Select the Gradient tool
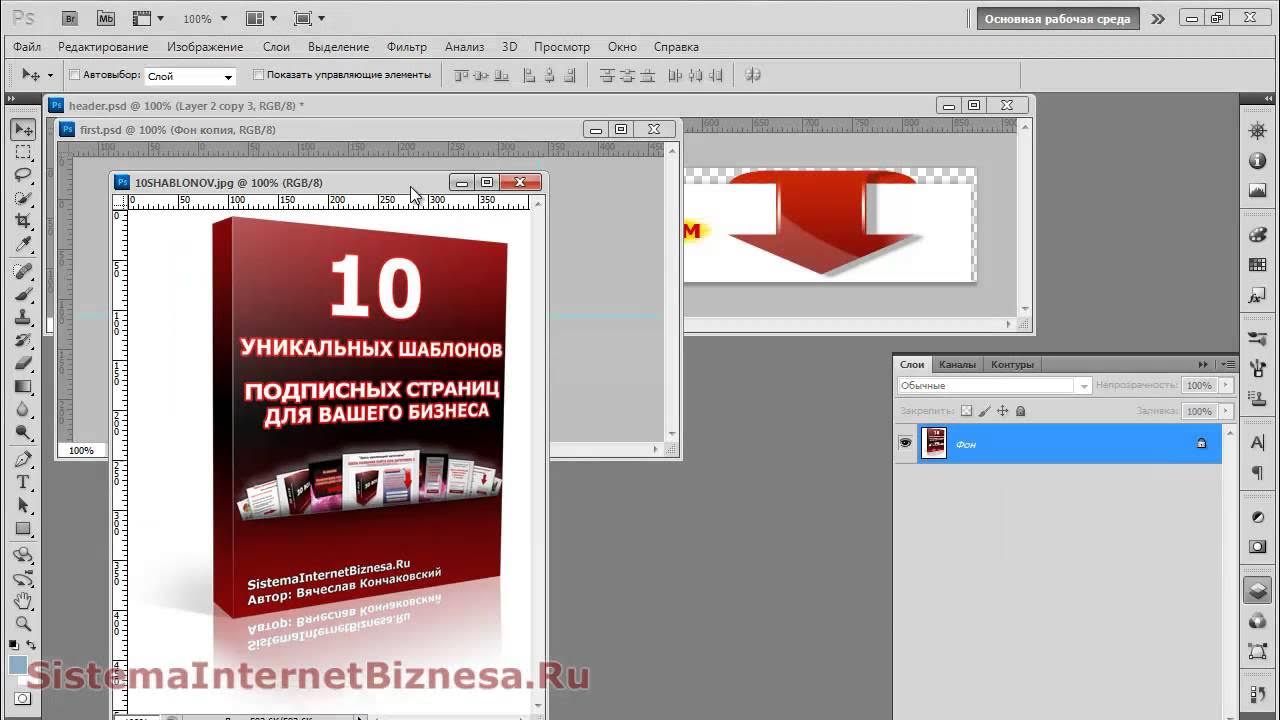This screenshot has height=720, width=1280. pos(23,386)
